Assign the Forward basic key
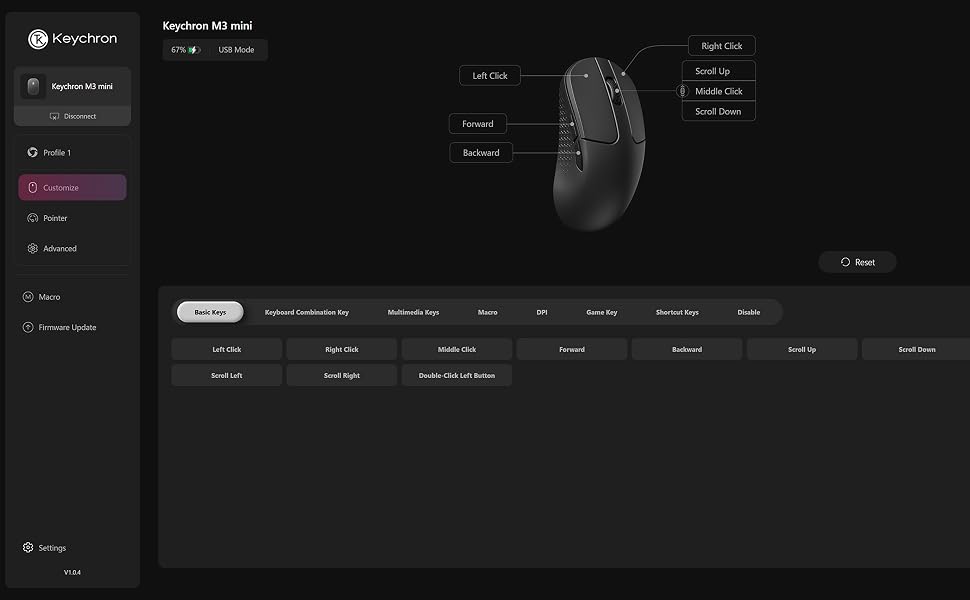Screen dimensions: 970x600 [x=572, y=349]
